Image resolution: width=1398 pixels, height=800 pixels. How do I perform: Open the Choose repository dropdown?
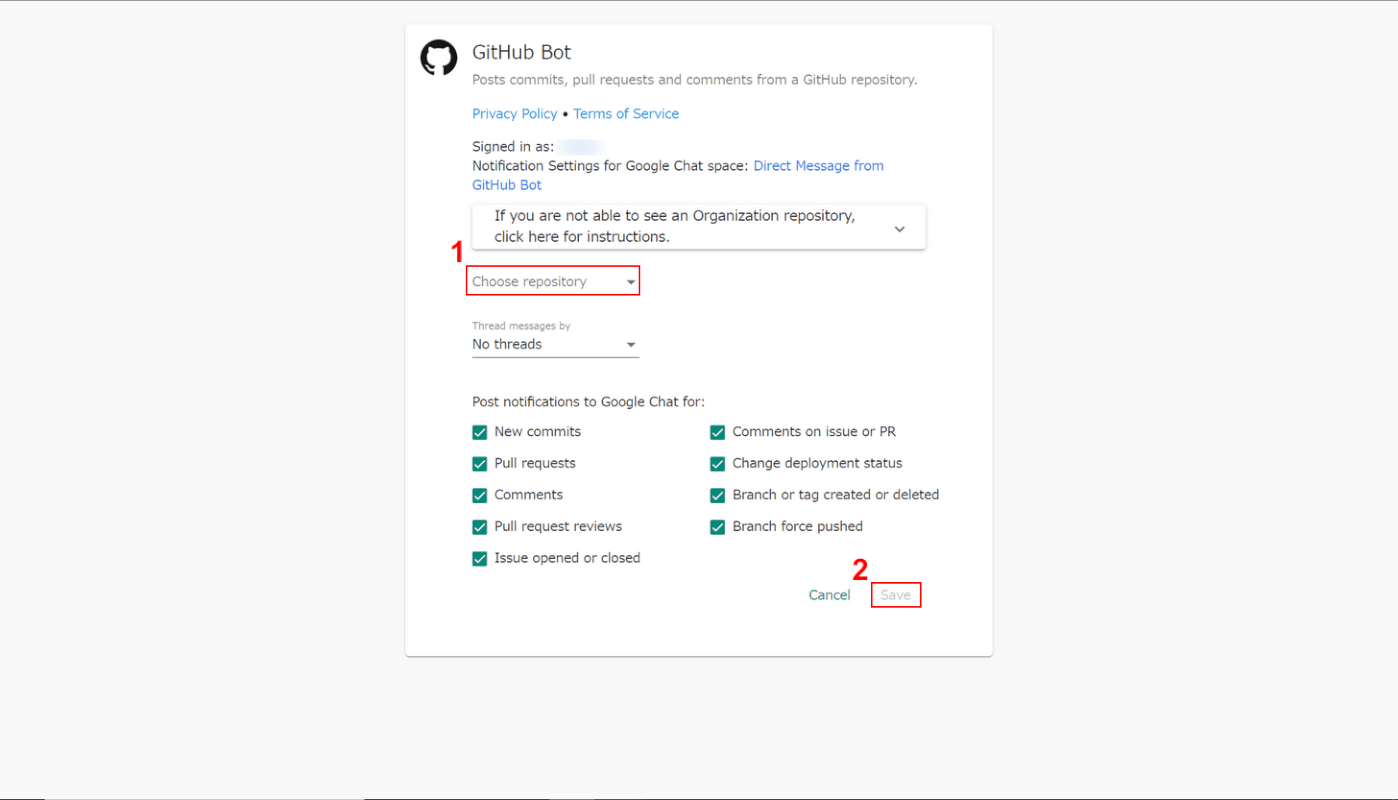pos(554,282)
